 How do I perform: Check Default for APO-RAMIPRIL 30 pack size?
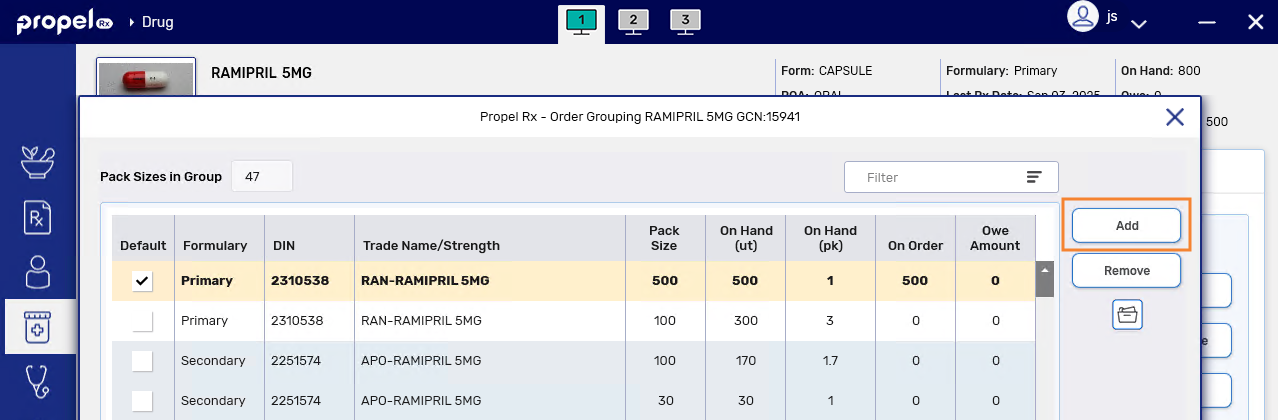[x=143, y=401]
